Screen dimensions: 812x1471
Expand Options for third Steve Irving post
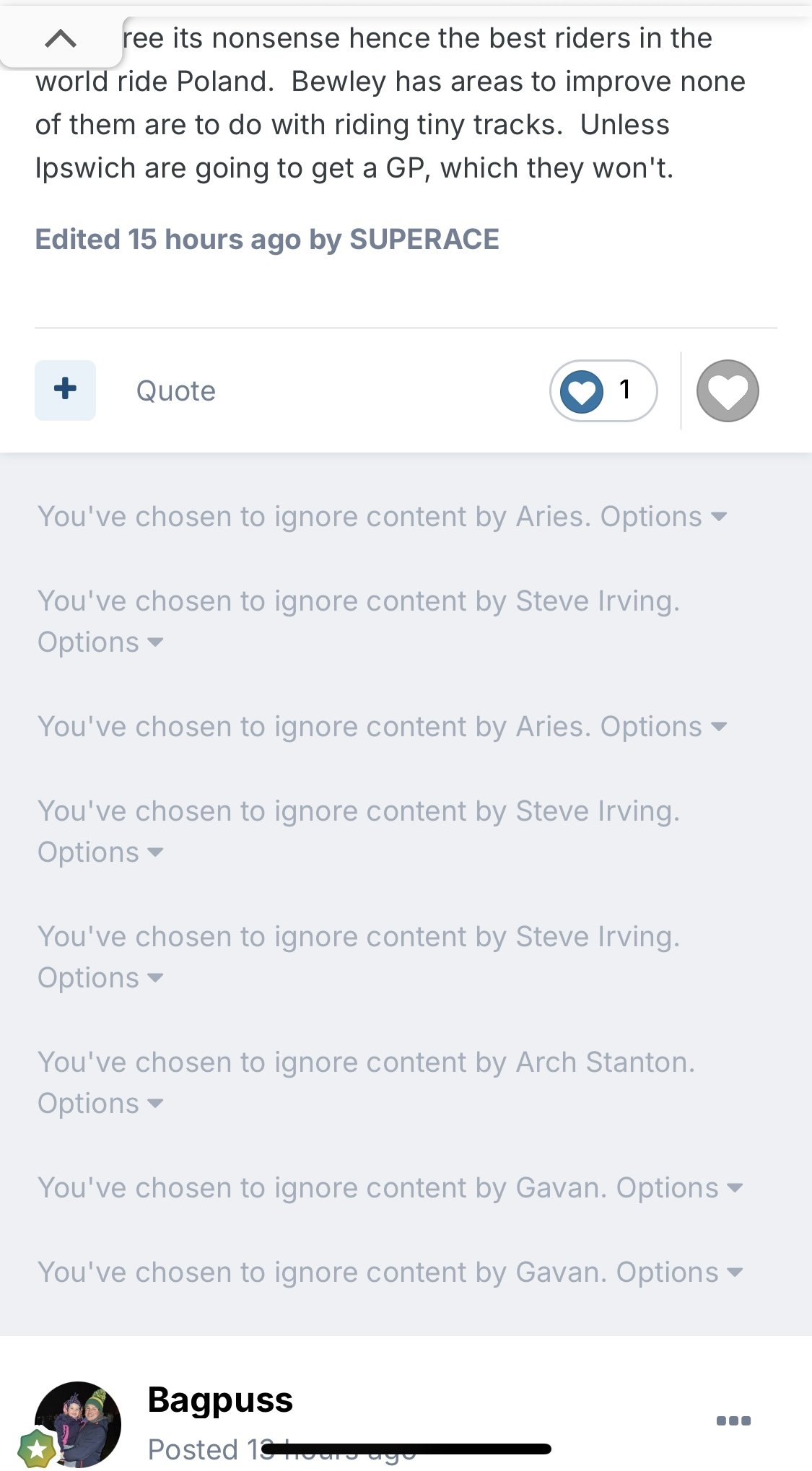coord(100,978)
